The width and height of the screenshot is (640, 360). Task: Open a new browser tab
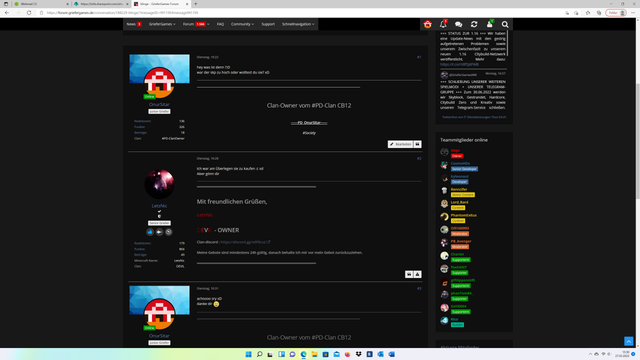click(196, 4)
